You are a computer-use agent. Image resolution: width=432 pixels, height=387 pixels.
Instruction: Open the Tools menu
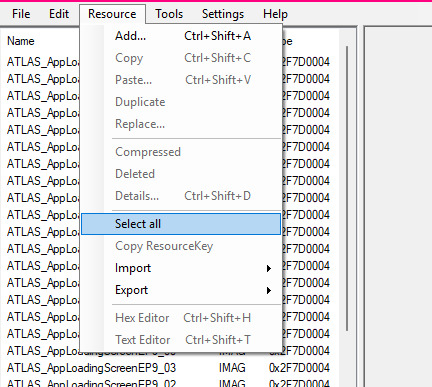coord(169,14)
